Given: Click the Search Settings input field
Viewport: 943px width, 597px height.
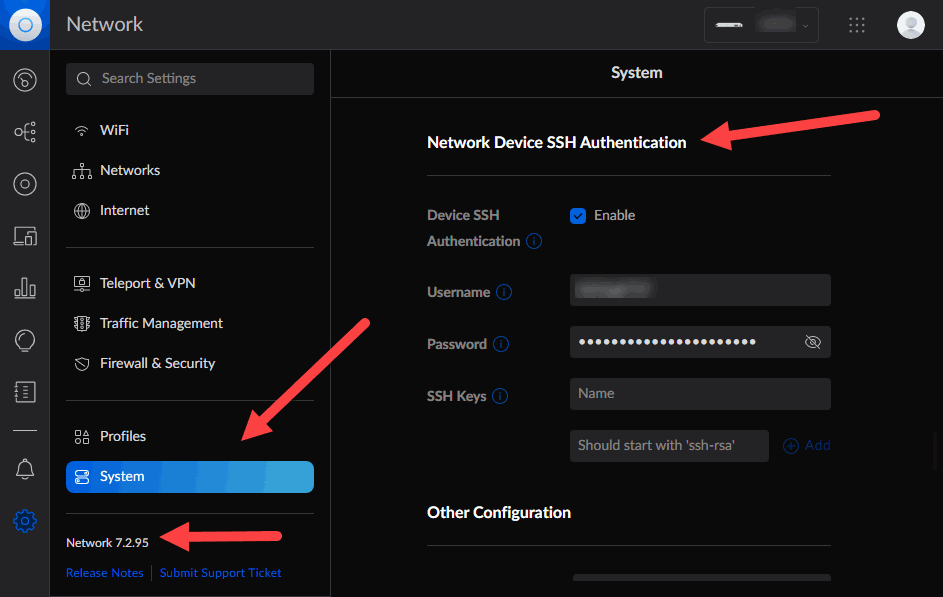Looking at the screenshot, I should point(189,79).
